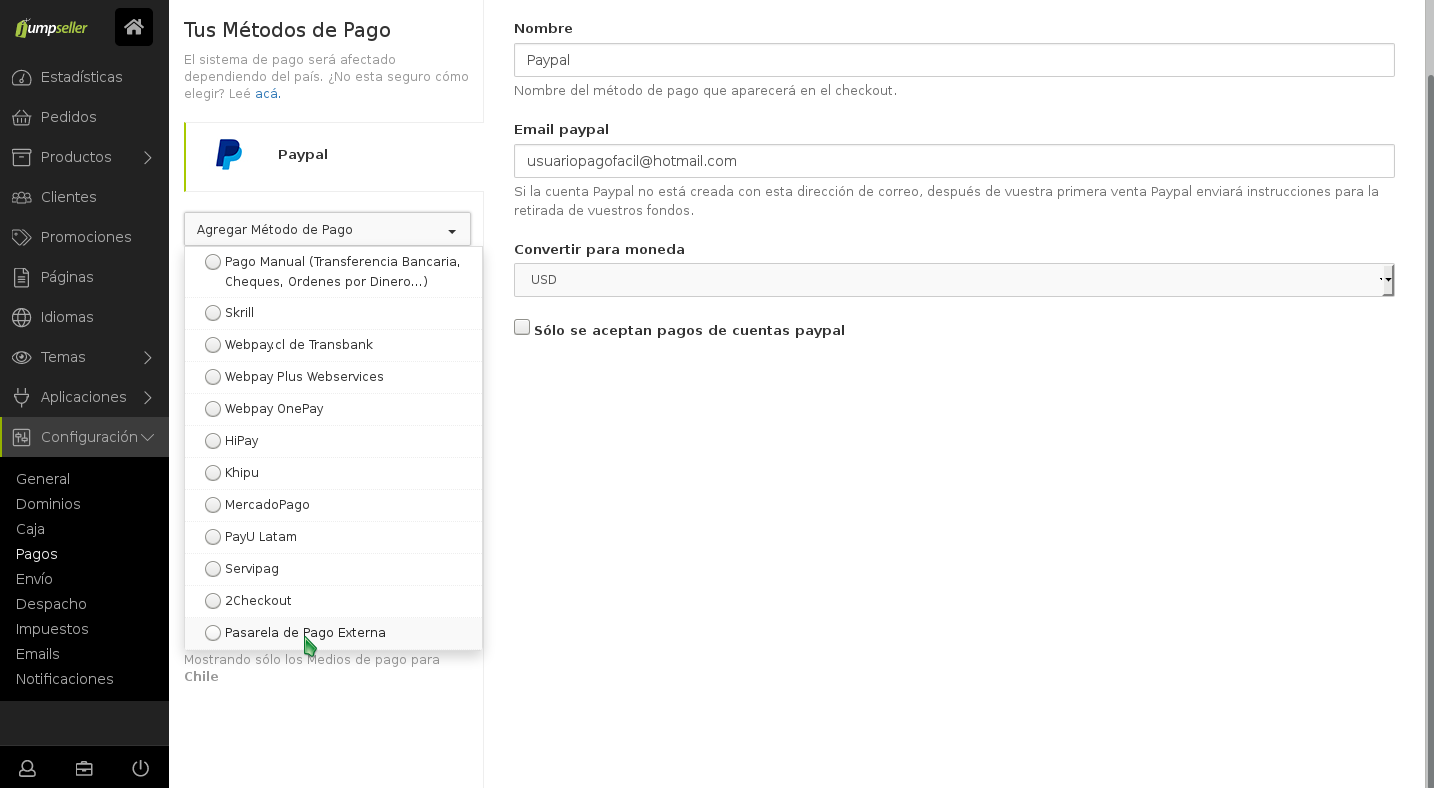Select the Skrill radio button
Viewport: 1434px width, 788px height.
[x=213, y=313]
